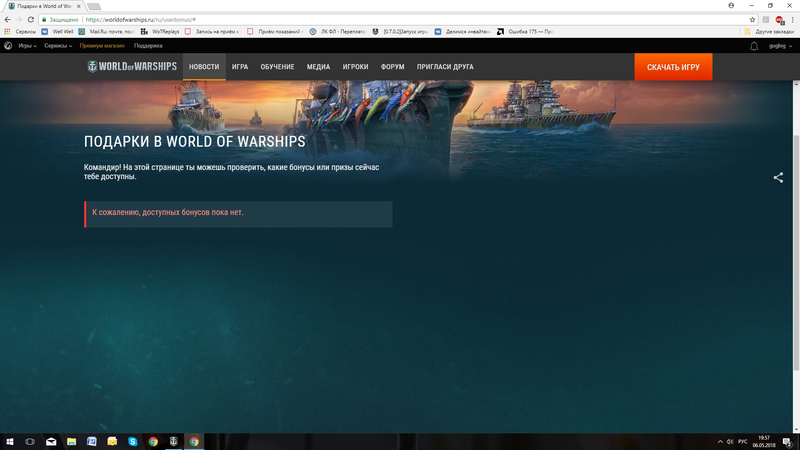This screenshot has height=450, width=800.
Task: Open the НОВОСТИ tab
Action: (x=204, y=67)
